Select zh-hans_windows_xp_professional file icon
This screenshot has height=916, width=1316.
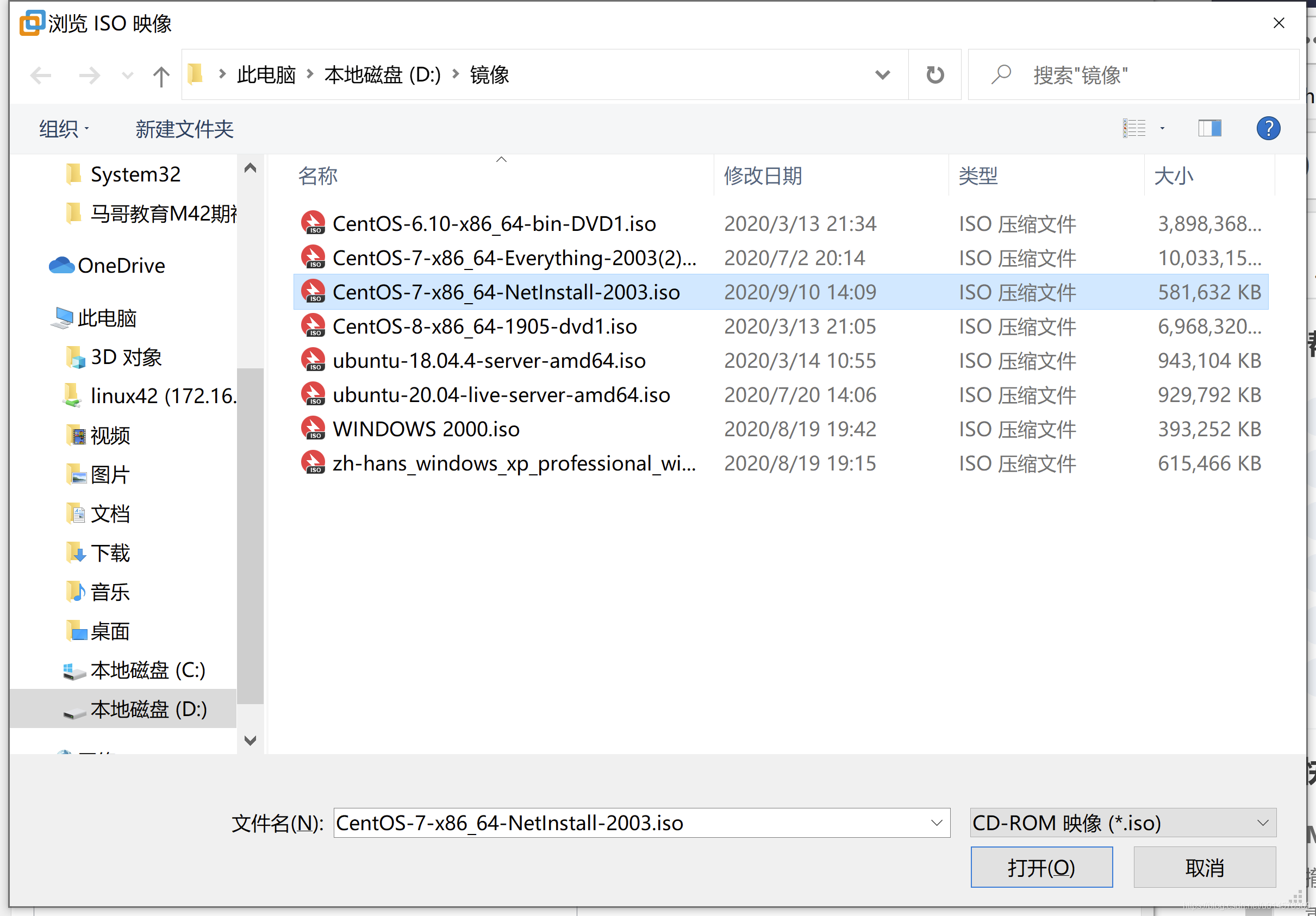(313, 463)
